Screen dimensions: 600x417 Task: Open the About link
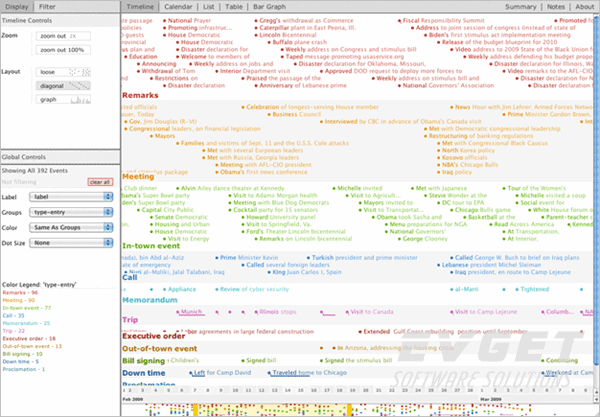(x=585, y=7)
